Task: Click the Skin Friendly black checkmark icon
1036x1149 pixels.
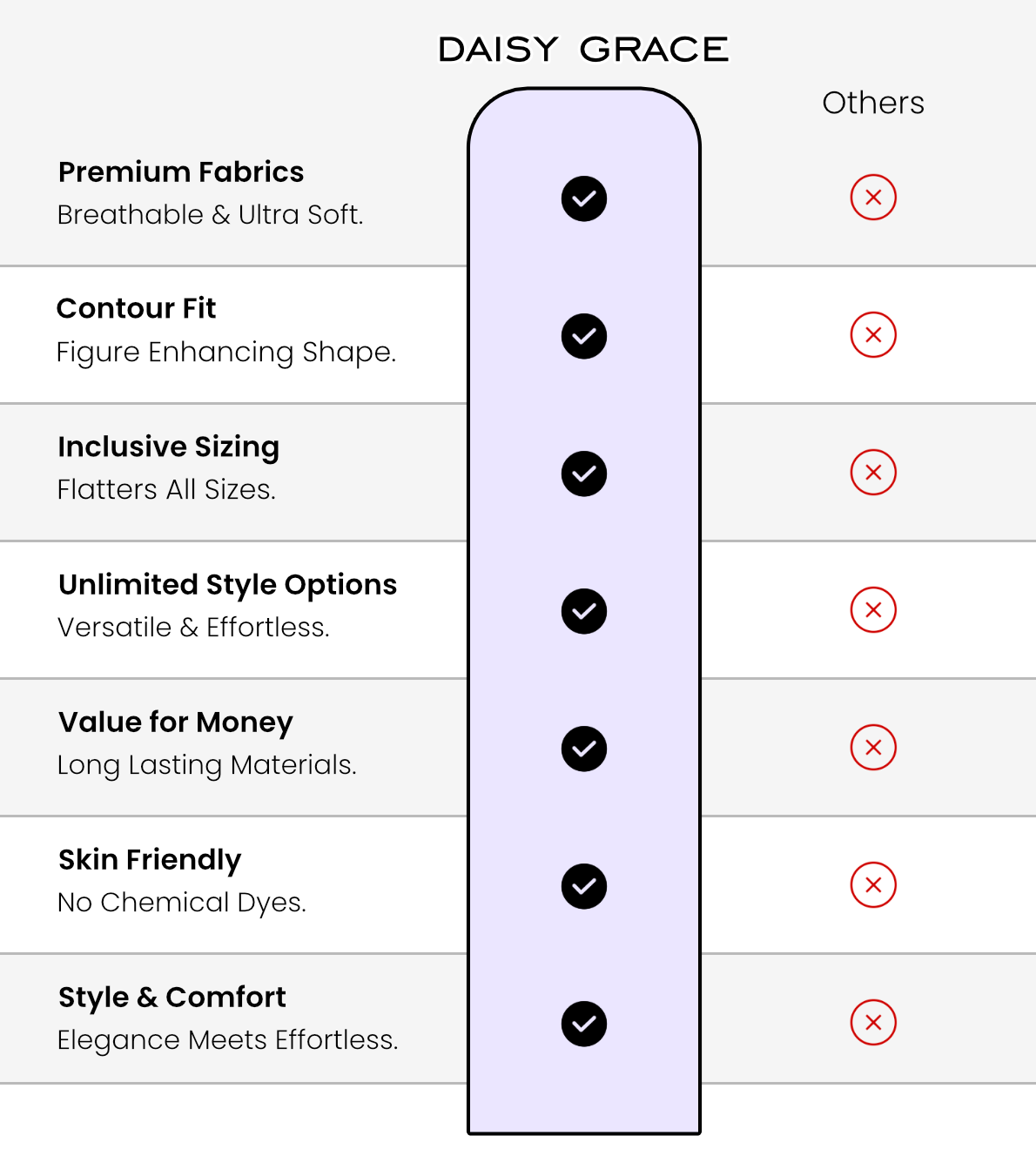Action: pos(584,886)
